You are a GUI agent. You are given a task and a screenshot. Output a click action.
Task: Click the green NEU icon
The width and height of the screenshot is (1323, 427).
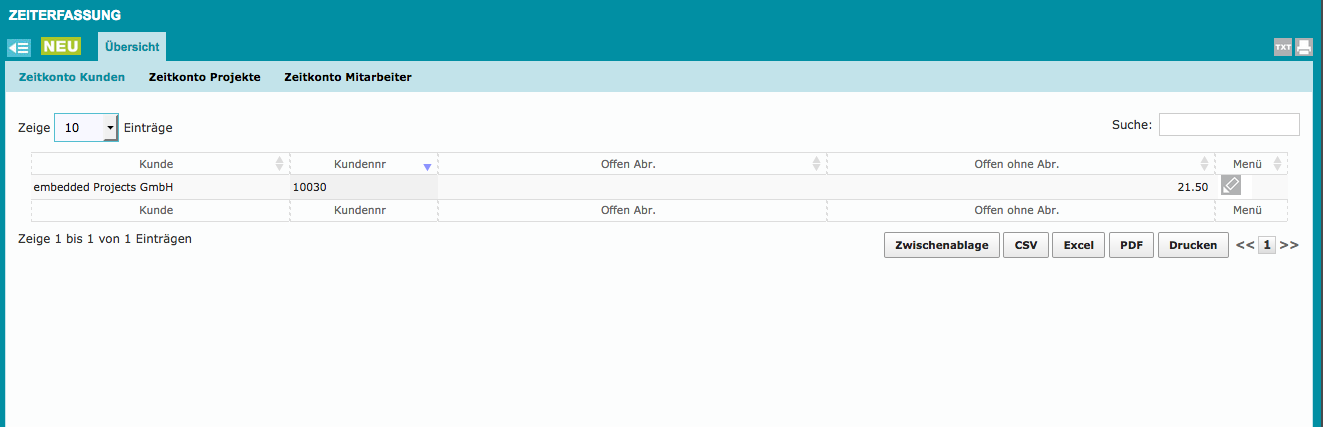(60, 47)
